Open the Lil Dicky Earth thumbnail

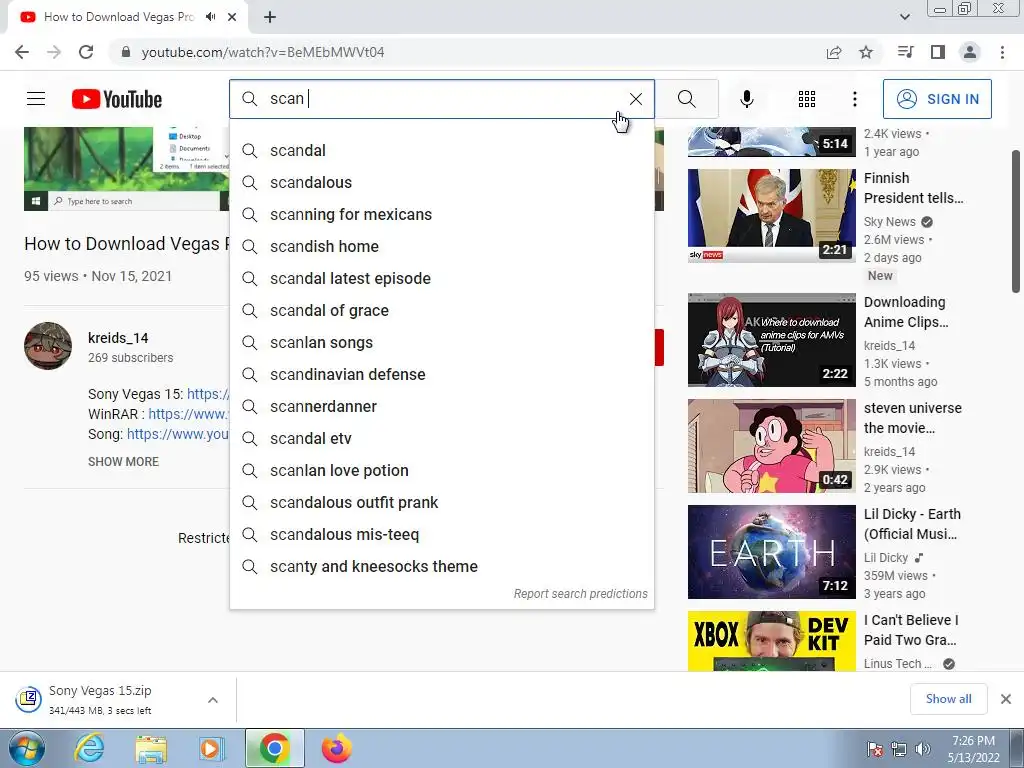tap(771, 552)
